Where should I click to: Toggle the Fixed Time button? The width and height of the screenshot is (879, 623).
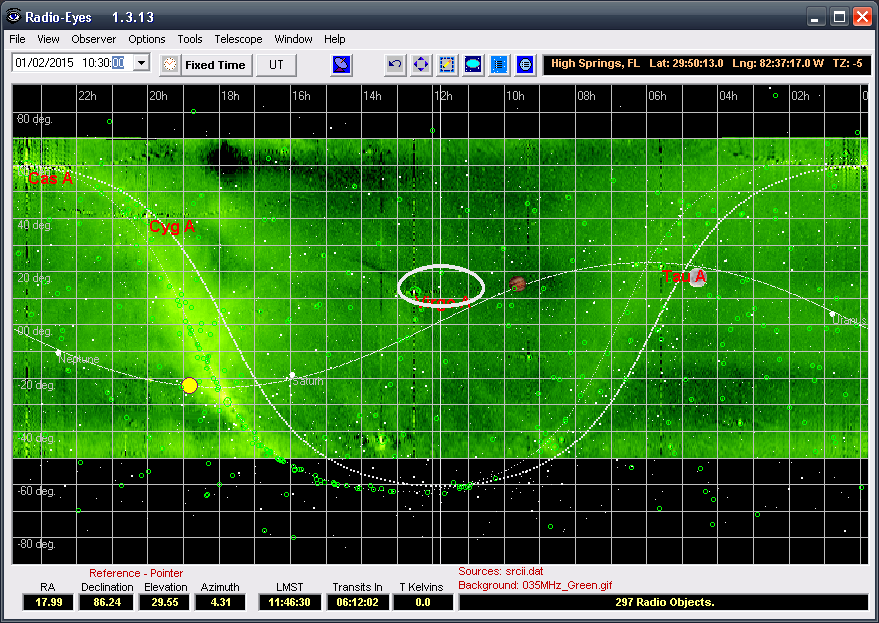click(214, 64)
